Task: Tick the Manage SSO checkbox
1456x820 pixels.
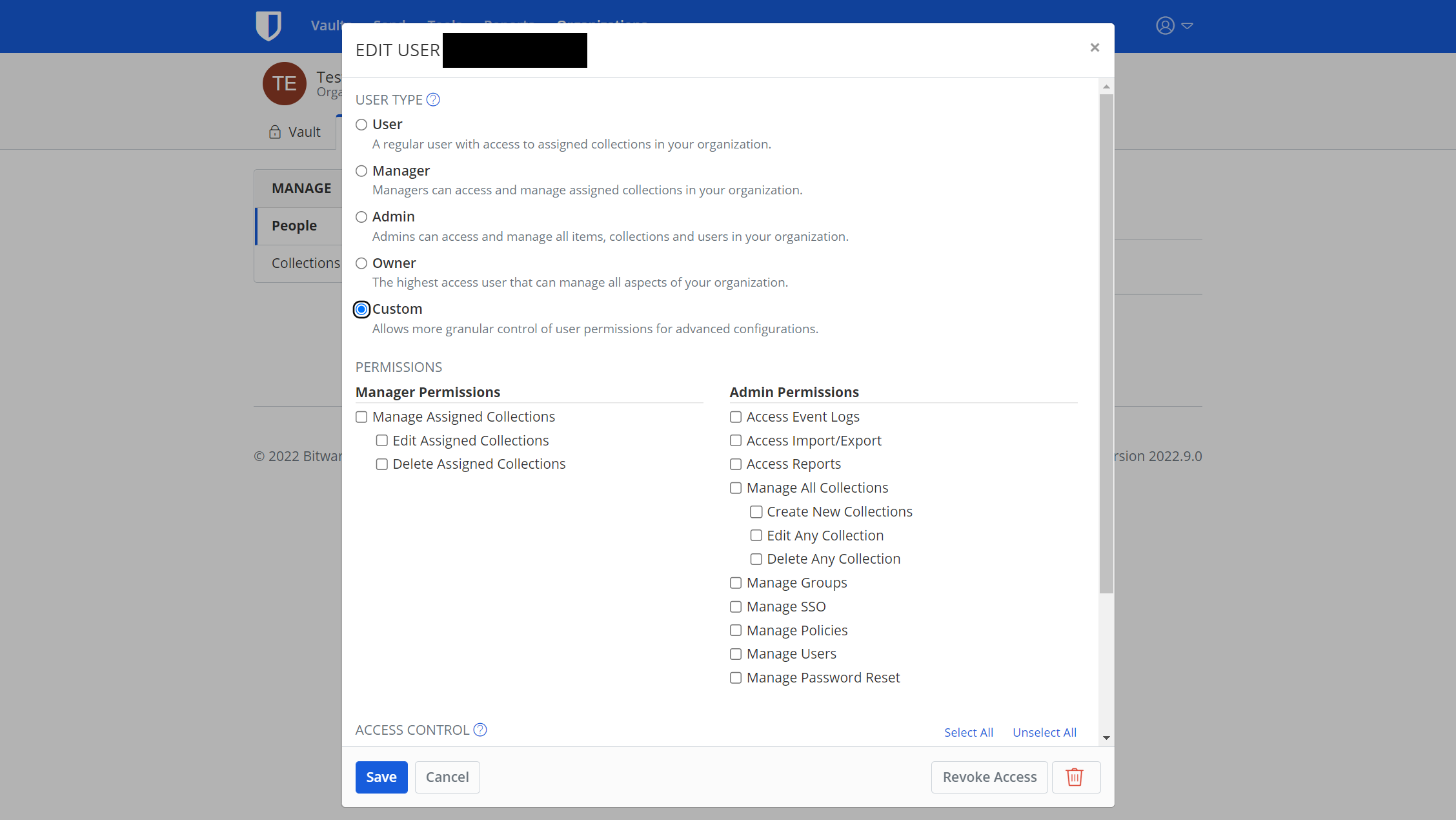Action: [x=736, y=607]
